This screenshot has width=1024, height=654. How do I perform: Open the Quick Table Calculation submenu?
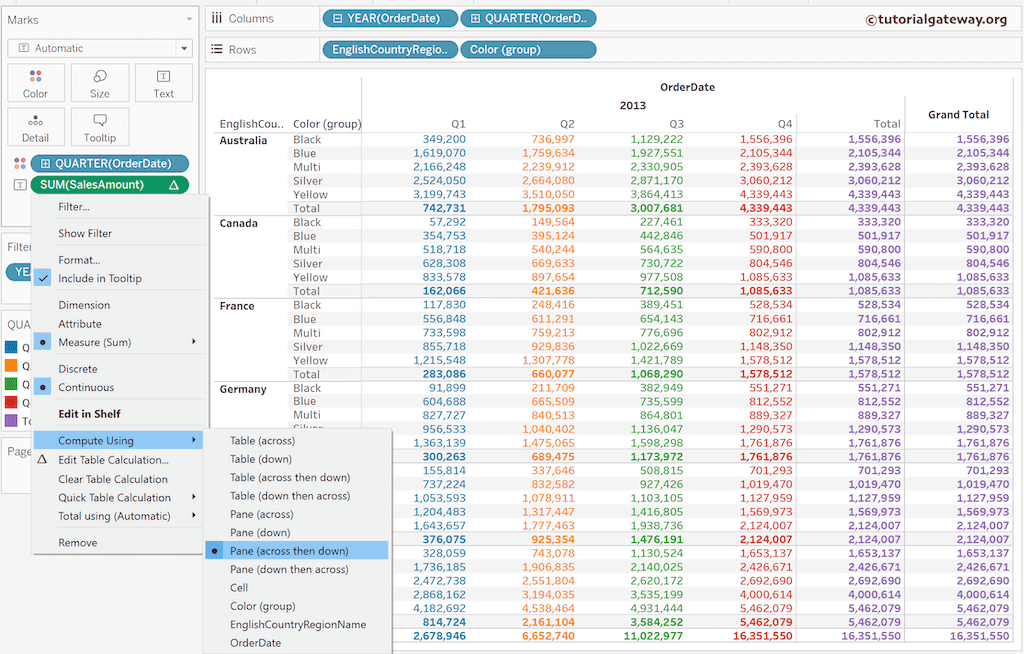pyautogui.click(x=109, y=497)
